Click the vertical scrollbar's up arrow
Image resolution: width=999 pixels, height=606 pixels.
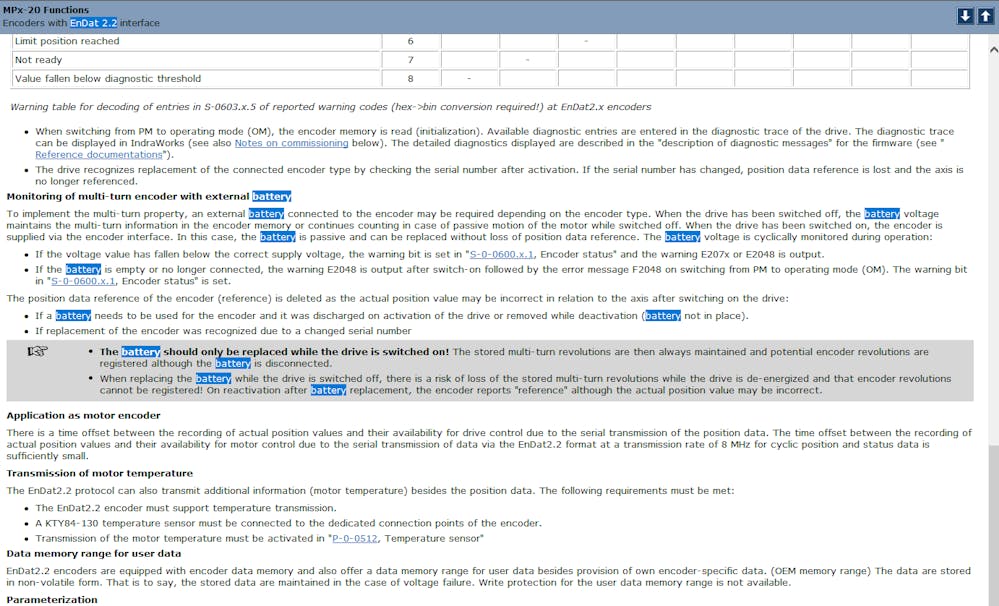point(991,49)
